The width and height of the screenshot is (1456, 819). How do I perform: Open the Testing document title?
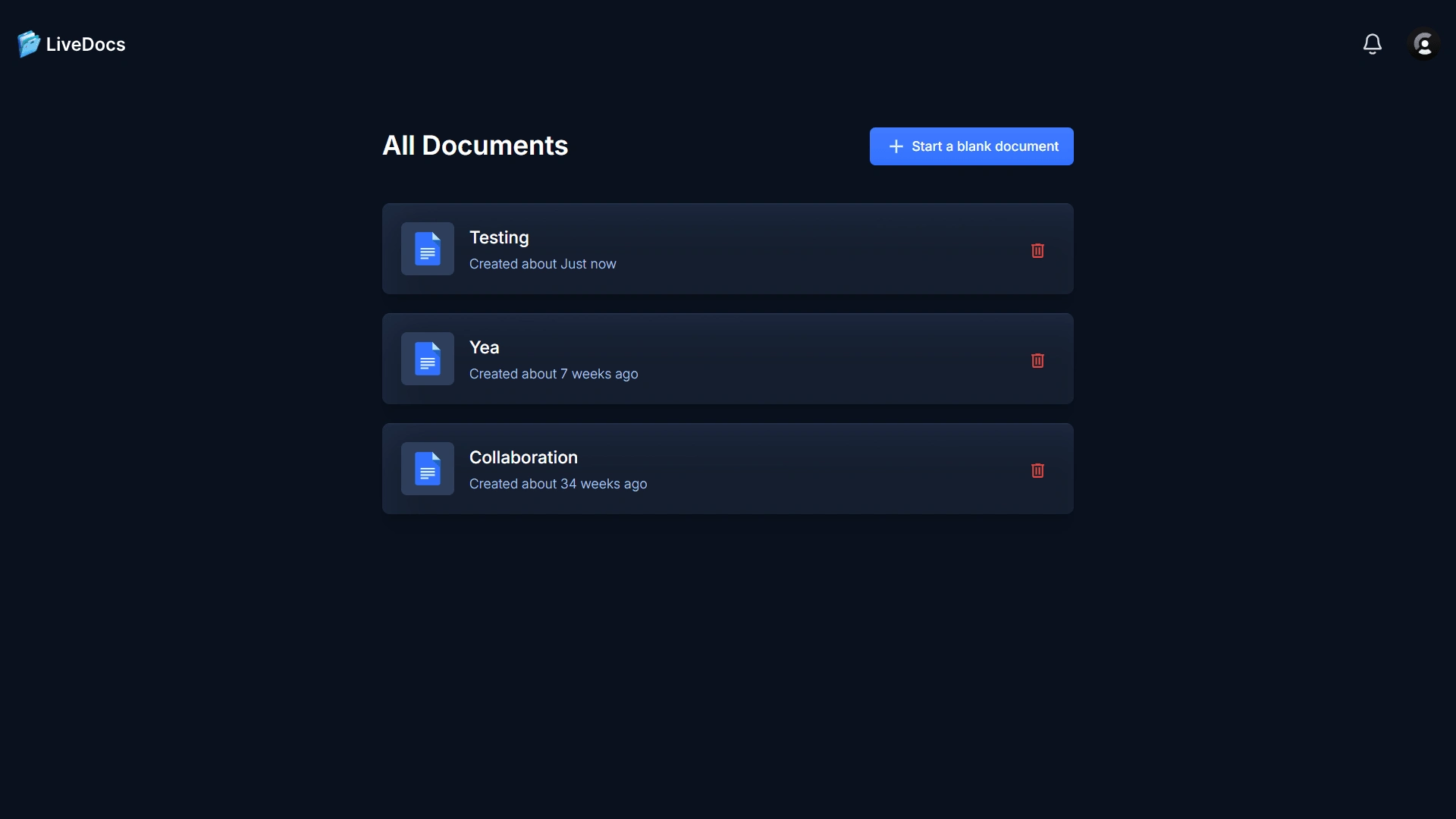coord(499,237)
